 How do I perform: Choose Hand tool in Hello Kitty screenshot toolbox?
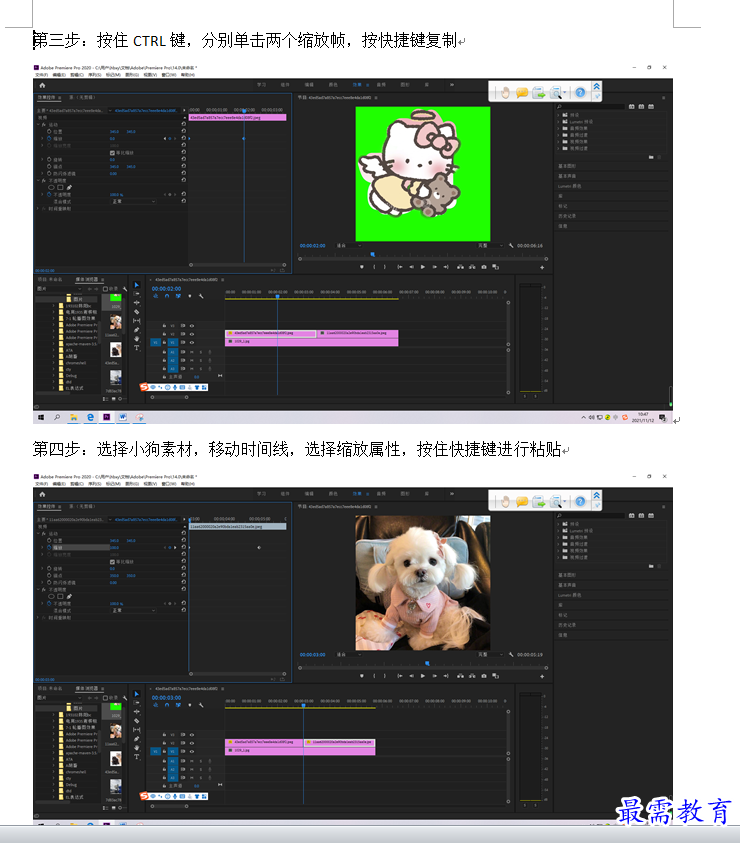(137, 339)
